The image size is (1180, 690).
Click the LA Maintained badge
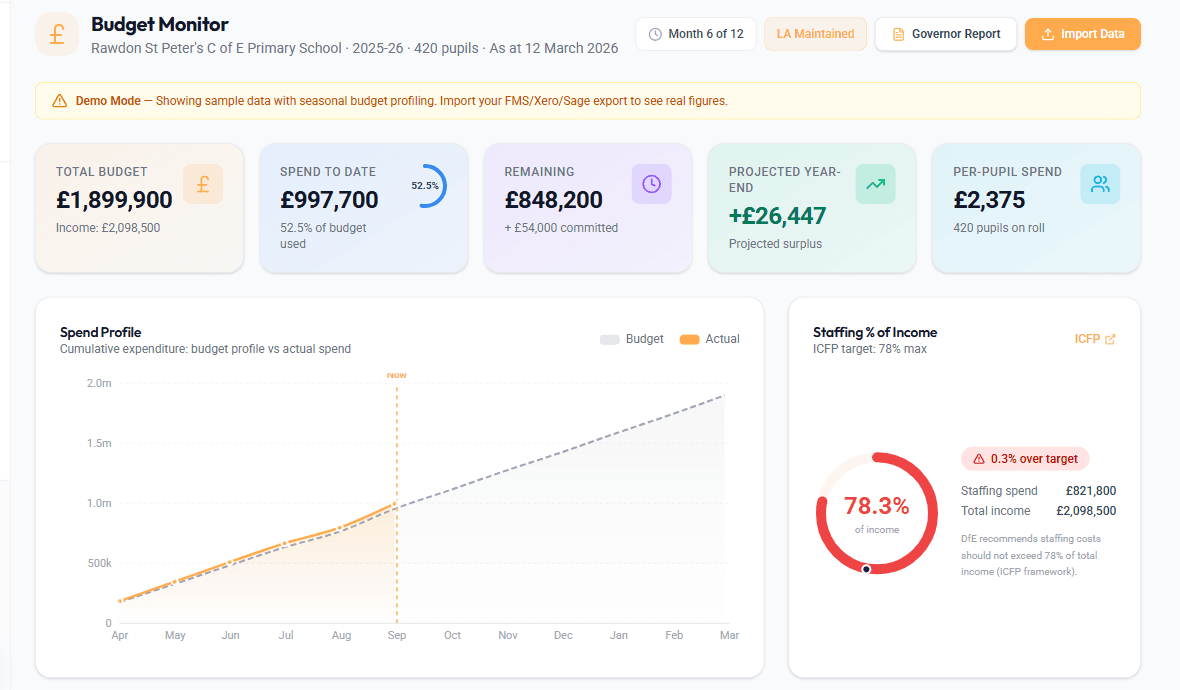(x=815, y=35)
